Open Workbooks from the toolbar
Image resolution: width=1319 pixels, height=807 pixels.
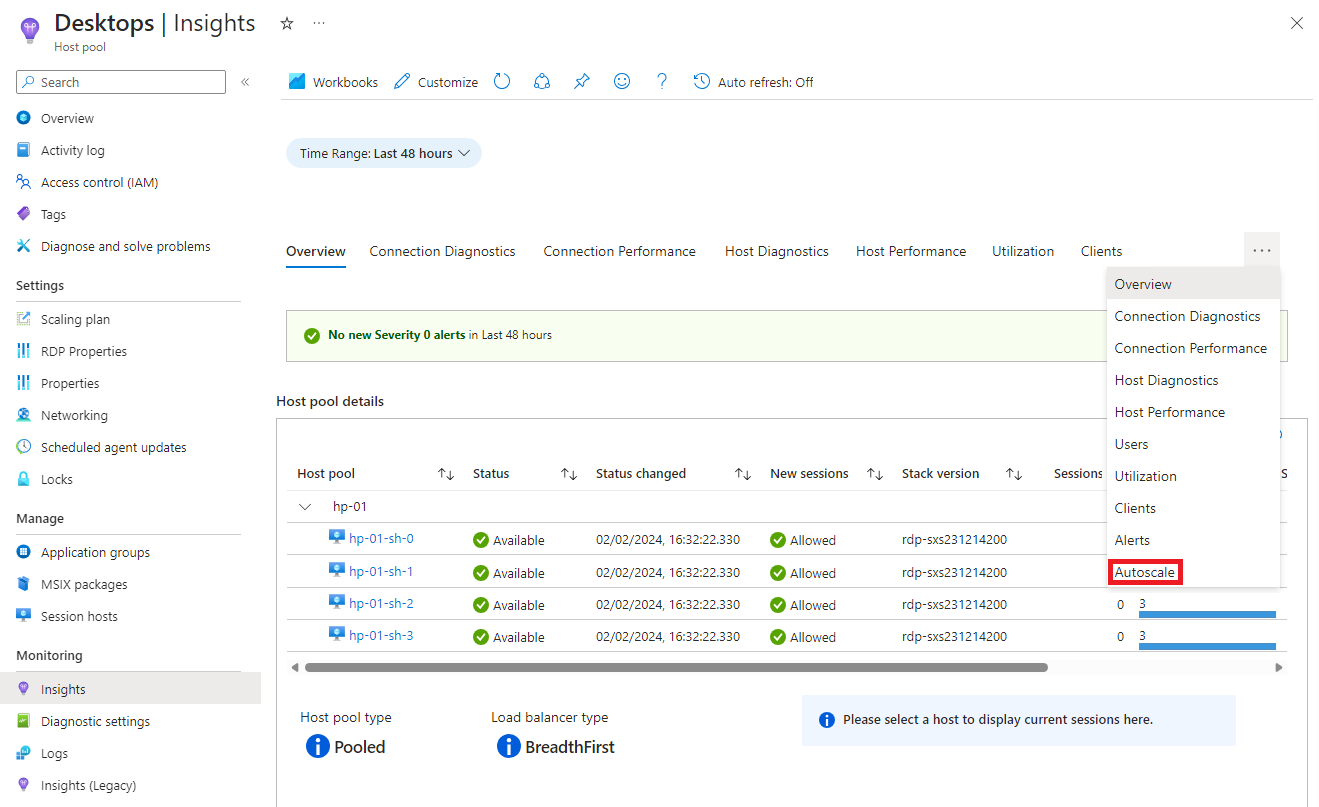tap(333, 82)
